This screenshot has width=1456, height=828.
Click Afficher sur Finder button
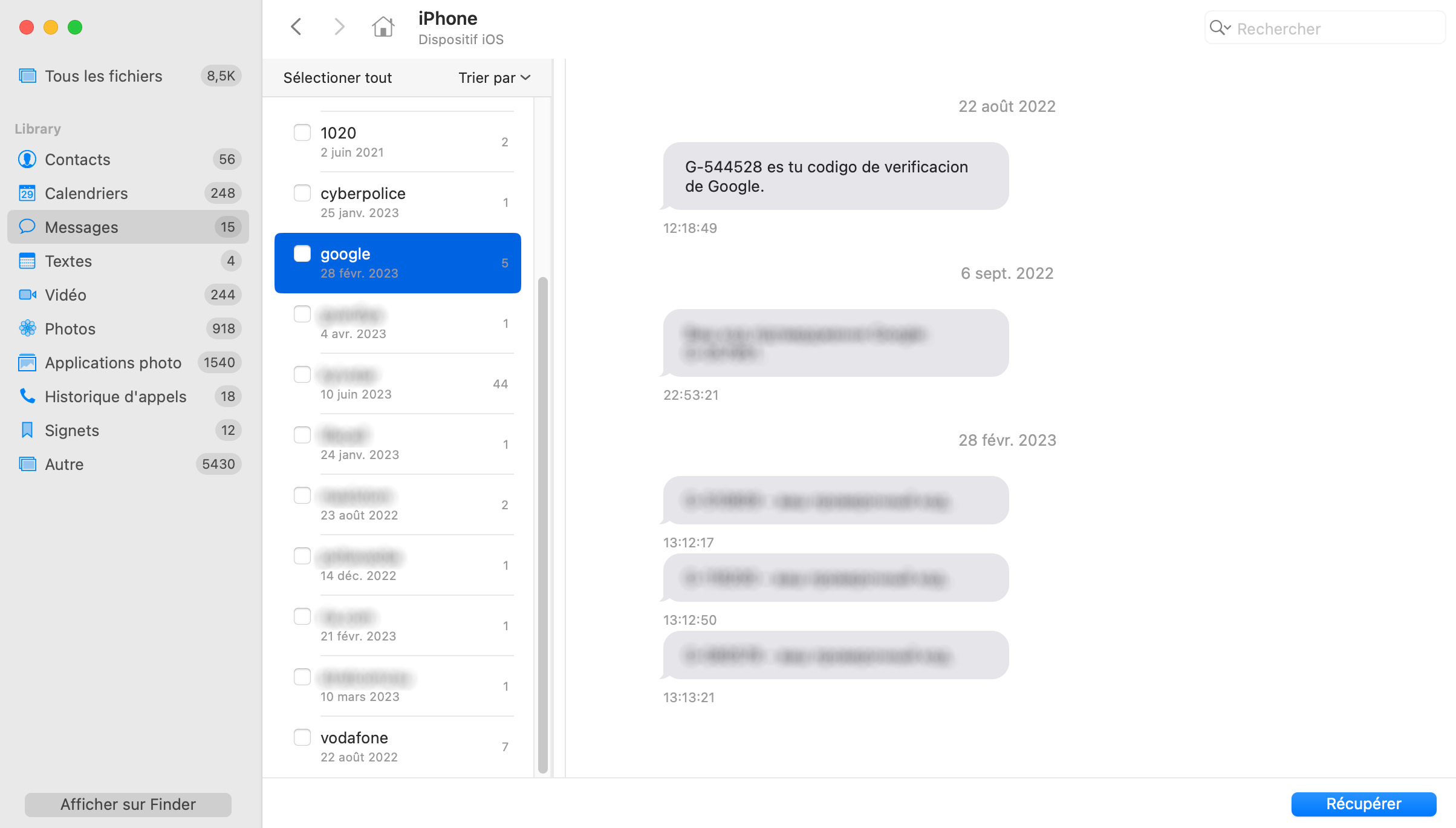[128, 804]
